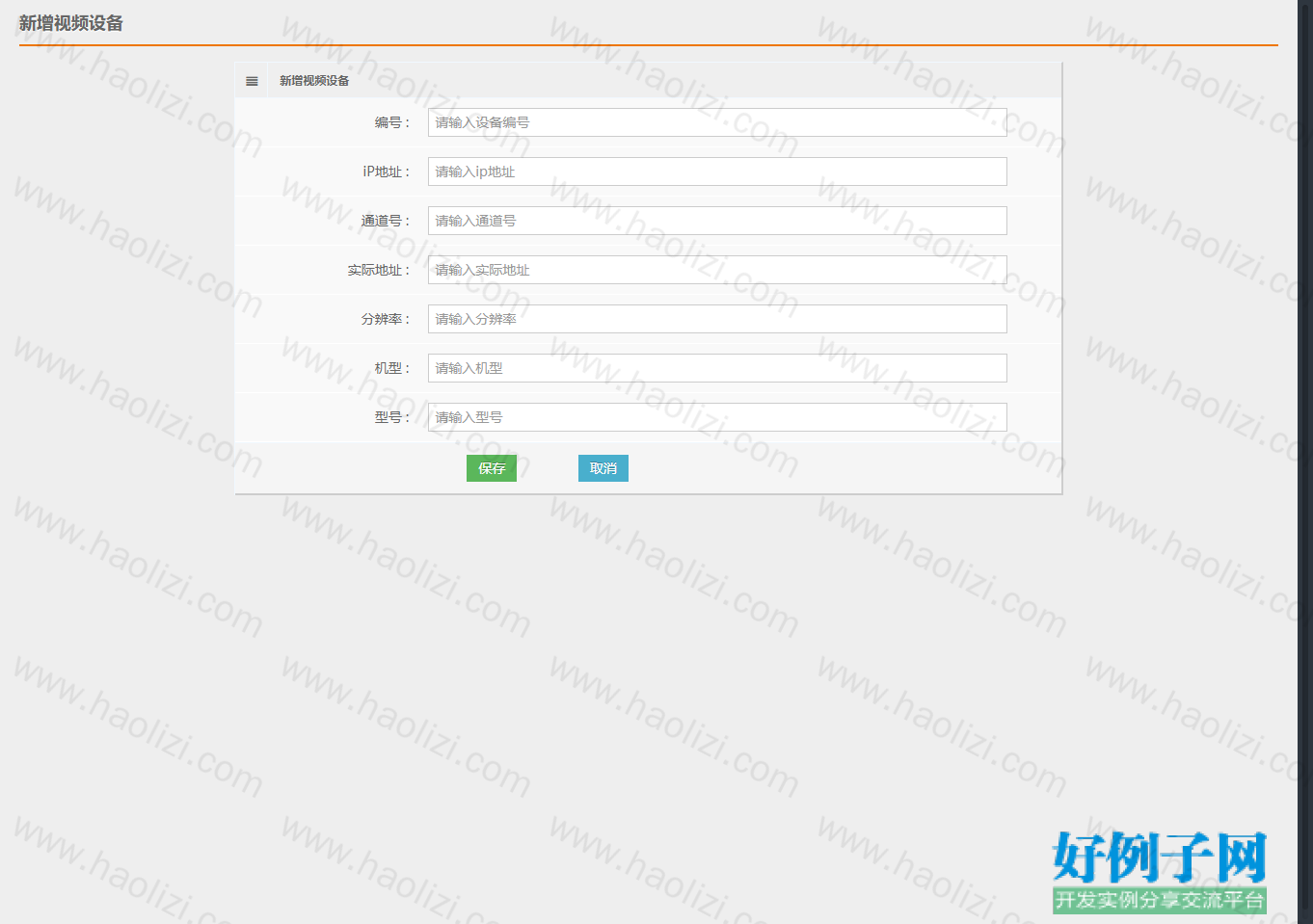The width and height of the screenshot is (1313, 924).
Task: Cancel with the blue 取消 button
Action: pos(603,468)
